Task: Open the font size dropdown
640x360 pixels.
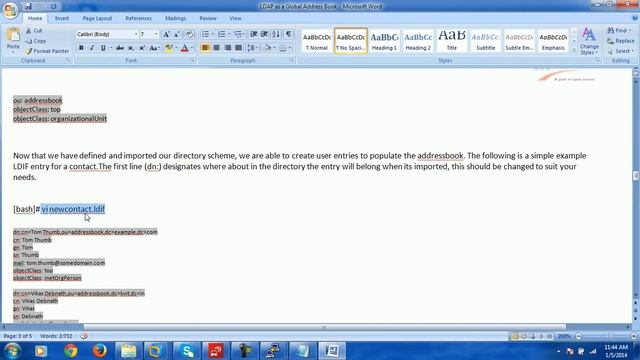Action: 156,34
